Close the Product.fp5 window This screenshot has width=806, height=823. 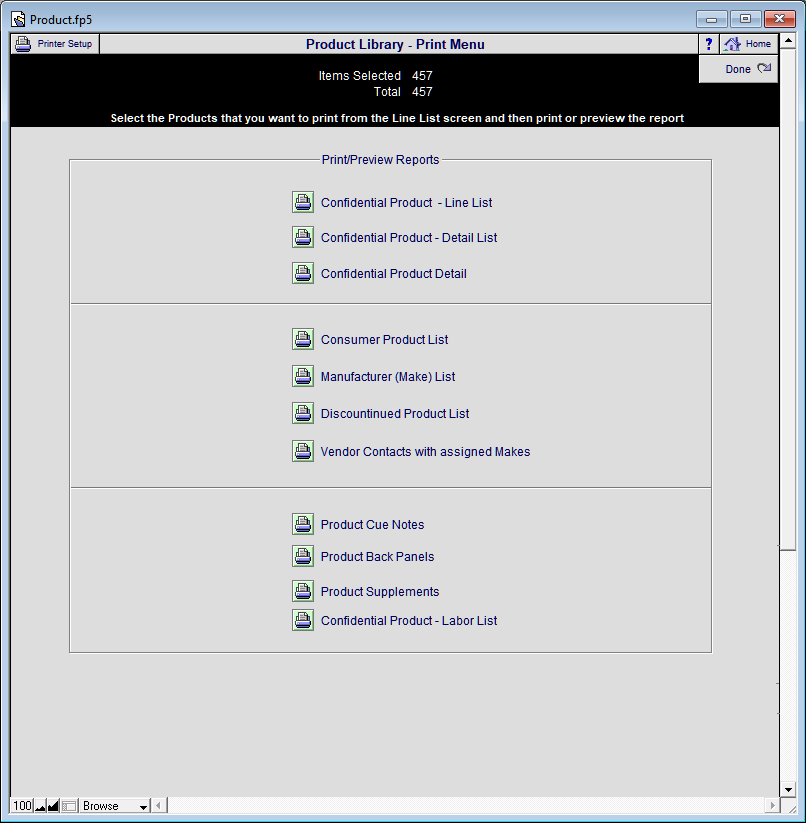779,19
